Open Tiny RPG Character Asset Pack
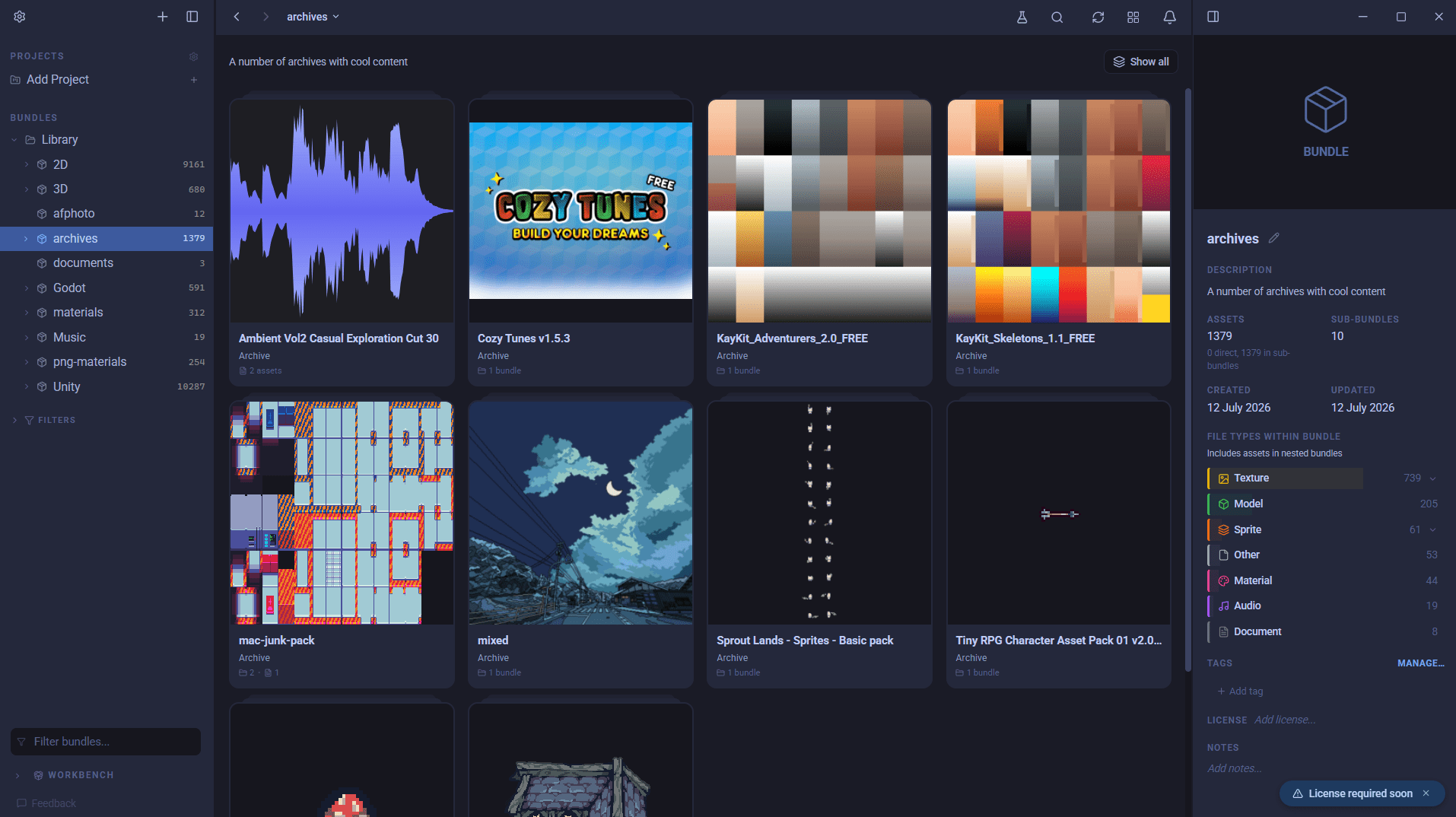The image size is (1456, 817). pyautogui.click(x=1058, y=544)
